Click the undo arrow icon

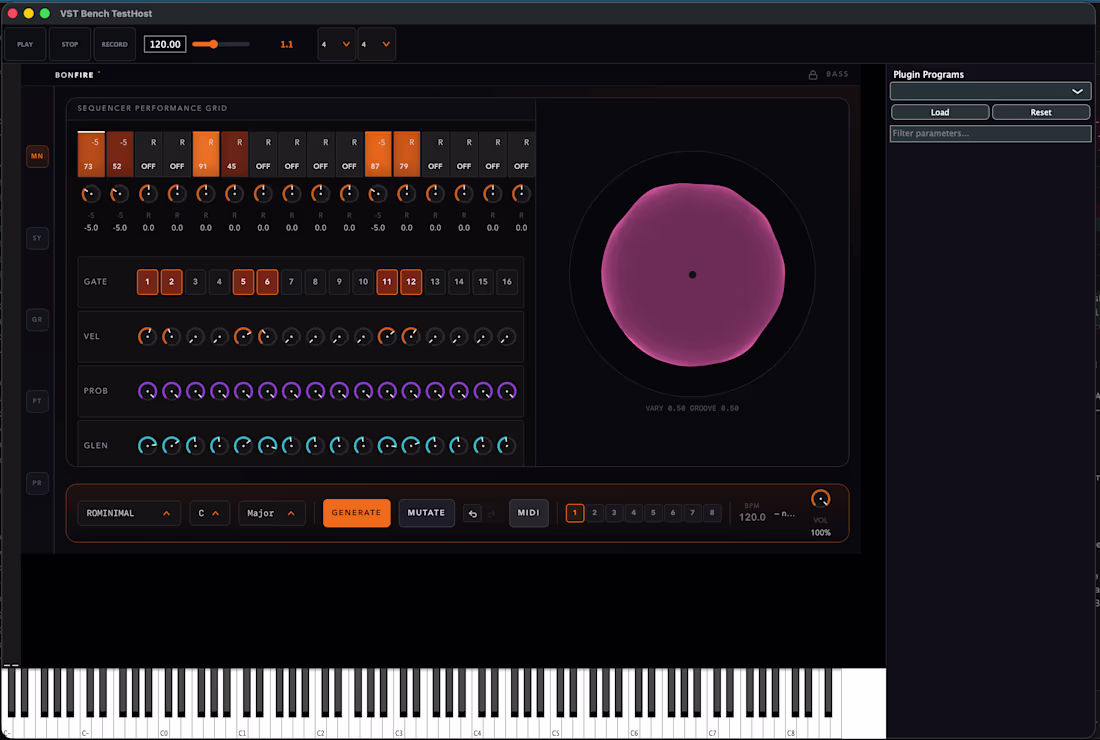click(472, 514)
